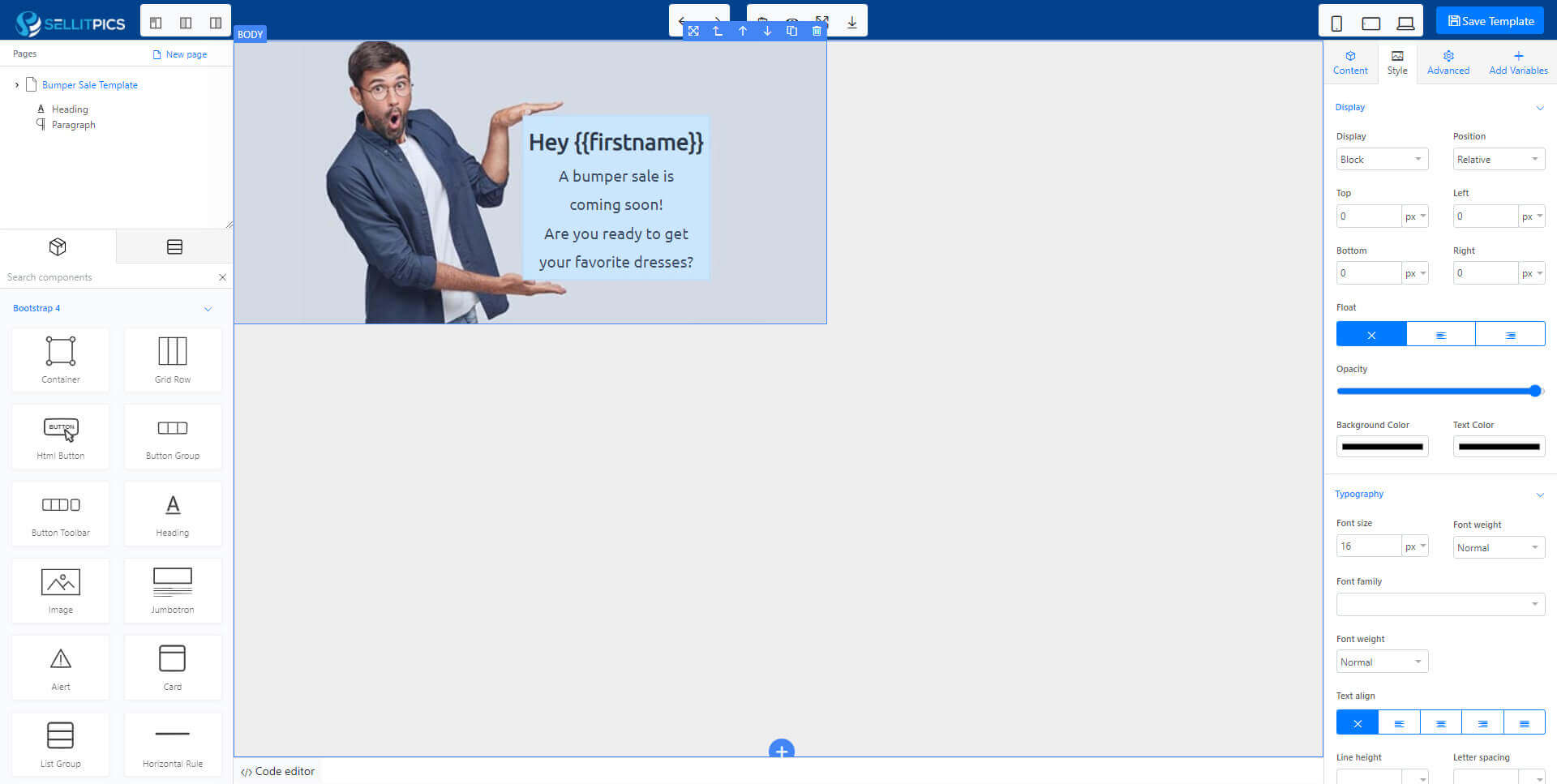Set Float to none

coord(1371,334)
